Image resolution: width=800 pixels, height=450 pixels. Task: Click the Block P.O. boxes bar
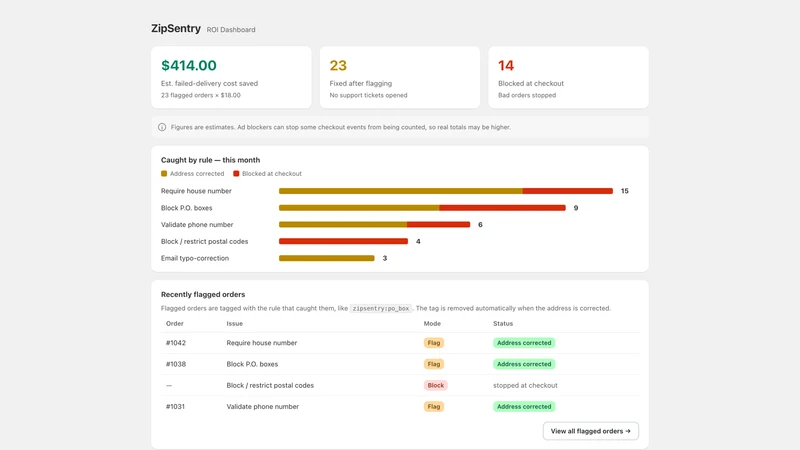422,208
